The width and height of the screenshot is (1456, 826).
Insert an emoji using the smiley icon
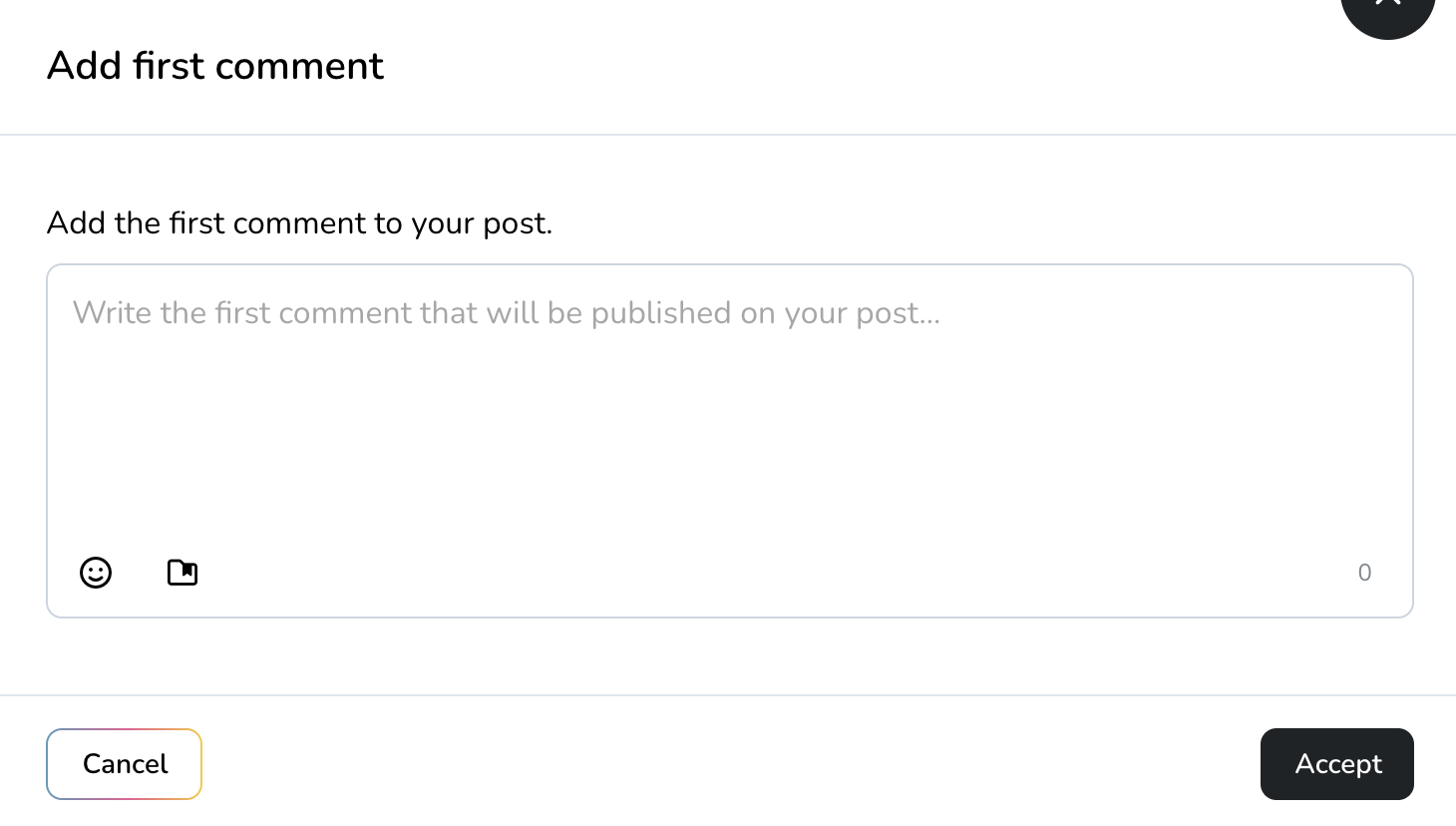pyautogui.click(x=96, y=573)
